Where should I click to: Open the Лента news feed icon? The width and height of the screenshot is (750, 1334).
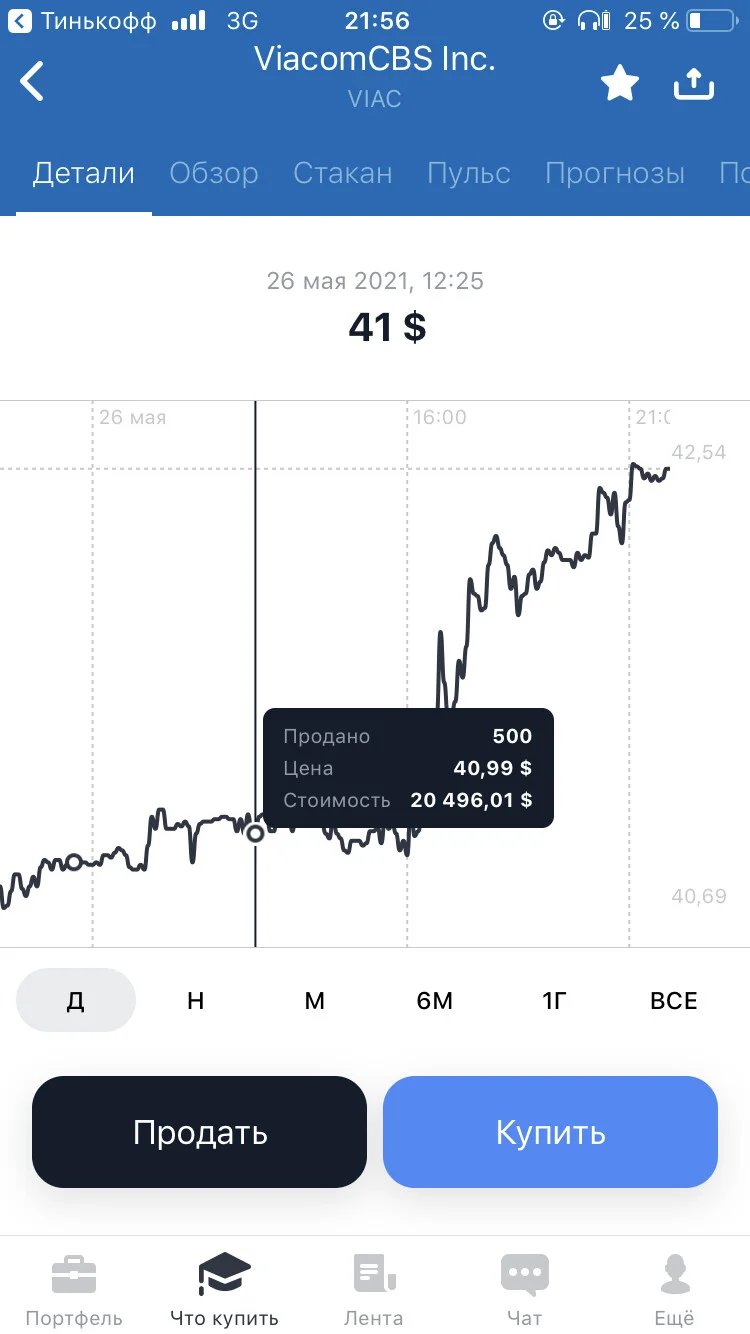[374, 1275]
